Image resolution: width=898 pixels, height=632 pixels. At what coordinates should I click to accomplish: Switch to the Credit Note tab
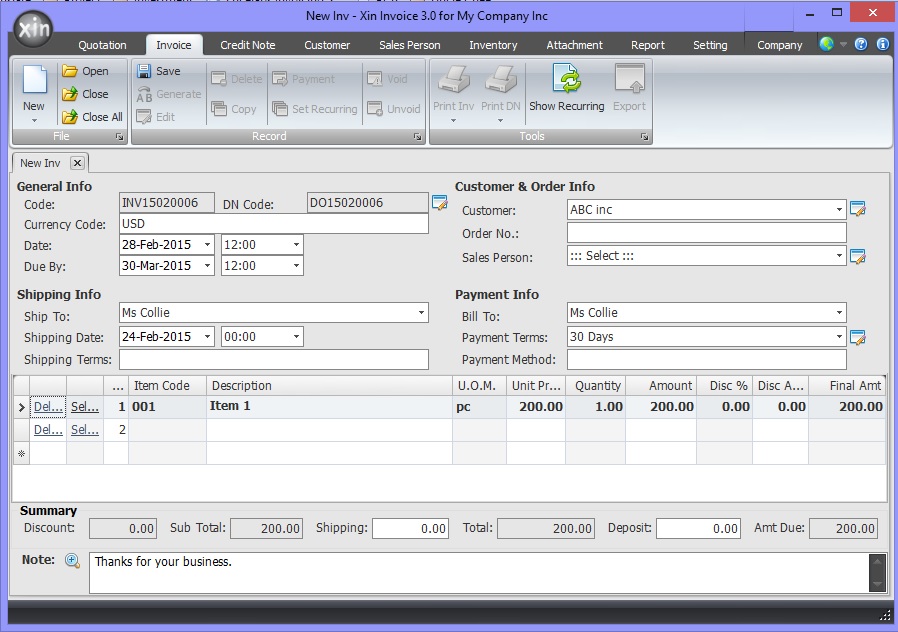pyautogui.click(x=247, y=45)
